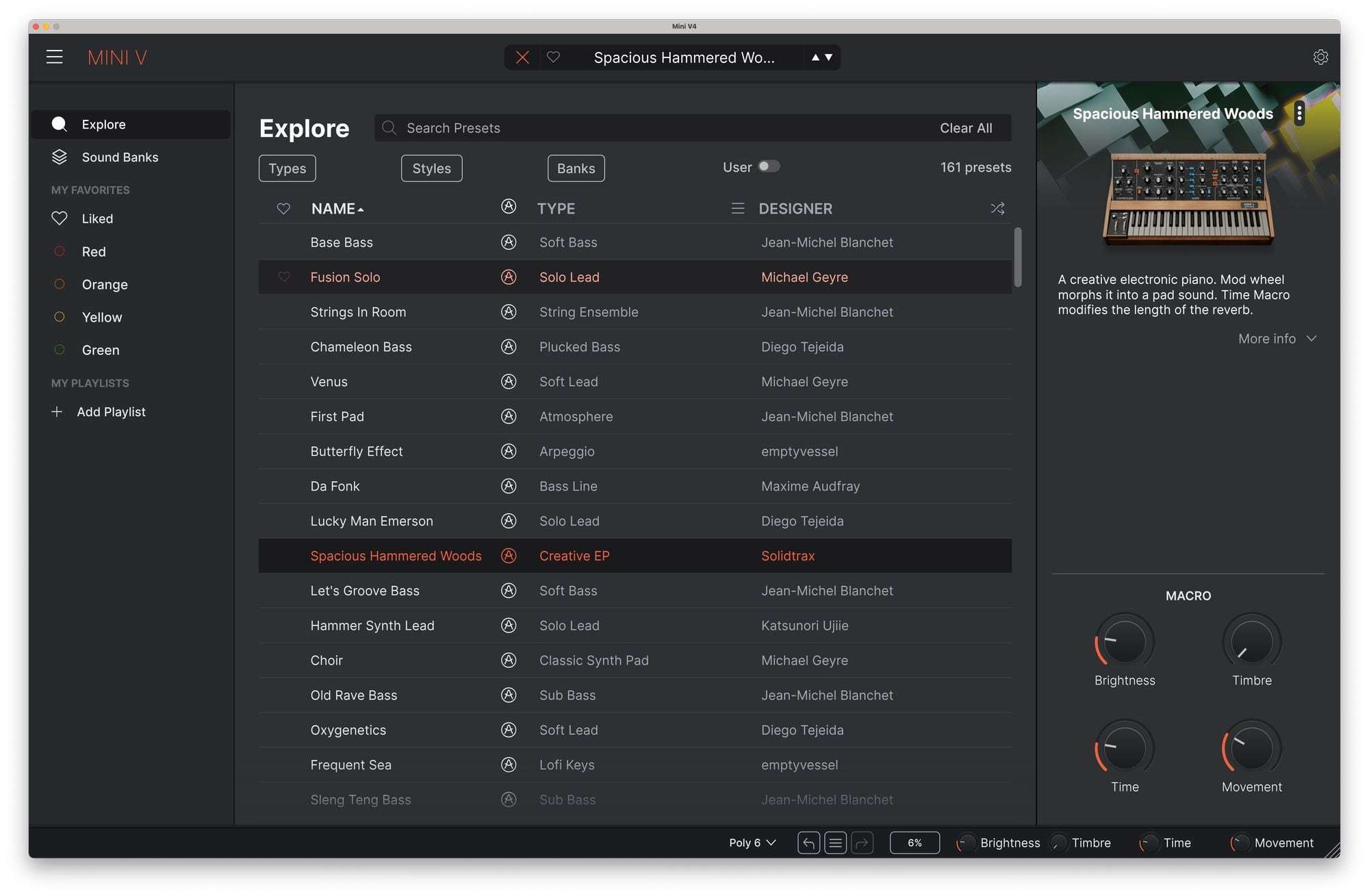Close the preset browser with X icon
The height and width of the screenshot is (896, 1369).
pyautogui.click(x=522, y=57)
